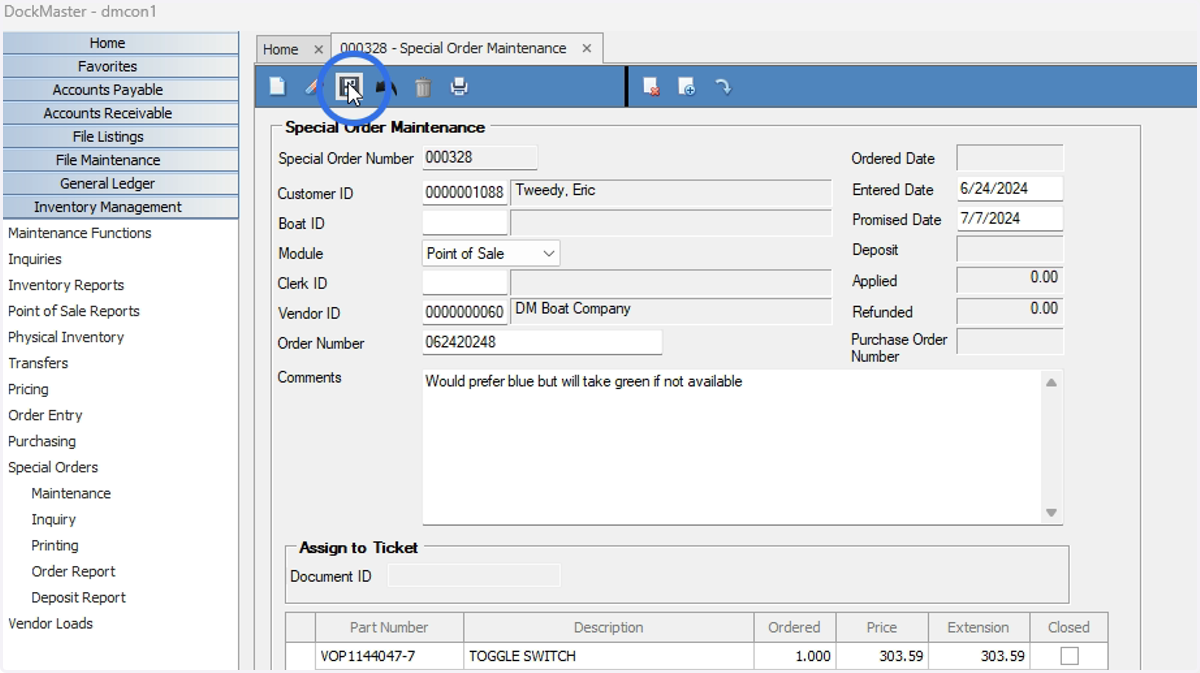Click the Entered Date field 6/24/2024
This screenshot has width=1200, height=673.
click(x=1010, y=188)
